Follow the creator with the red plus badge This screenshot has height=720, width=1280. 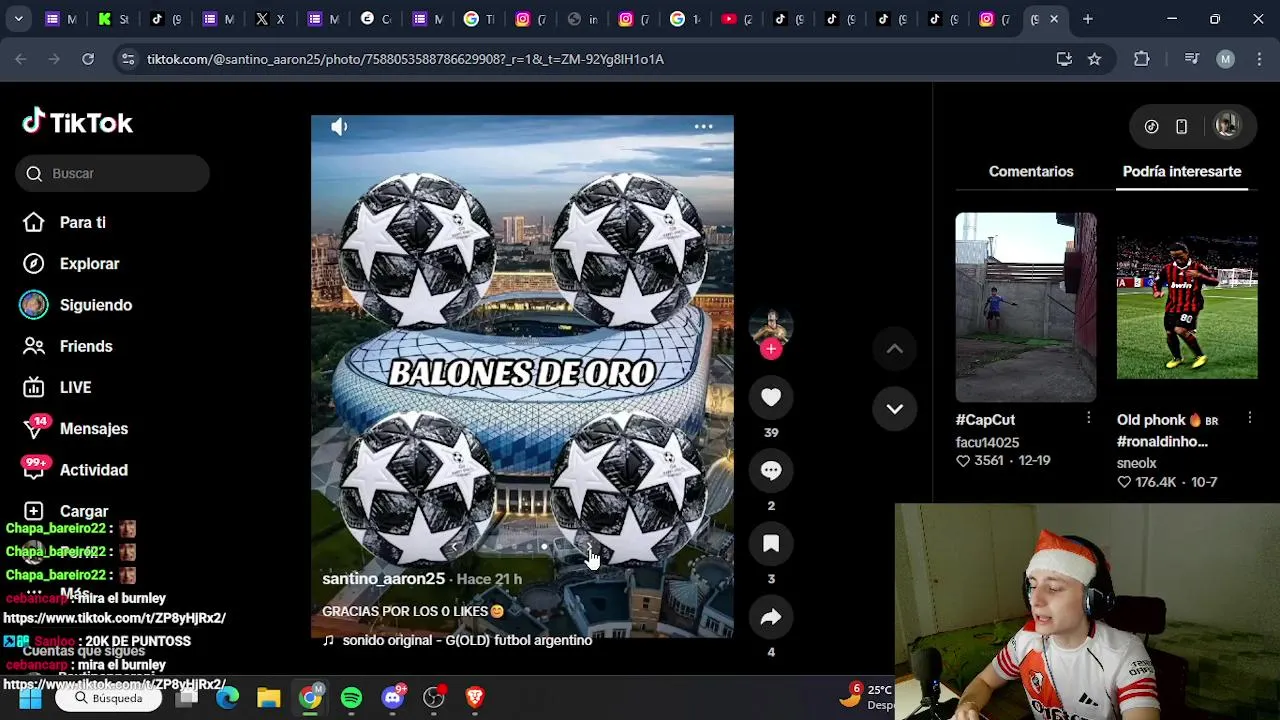tap(771, 349)
